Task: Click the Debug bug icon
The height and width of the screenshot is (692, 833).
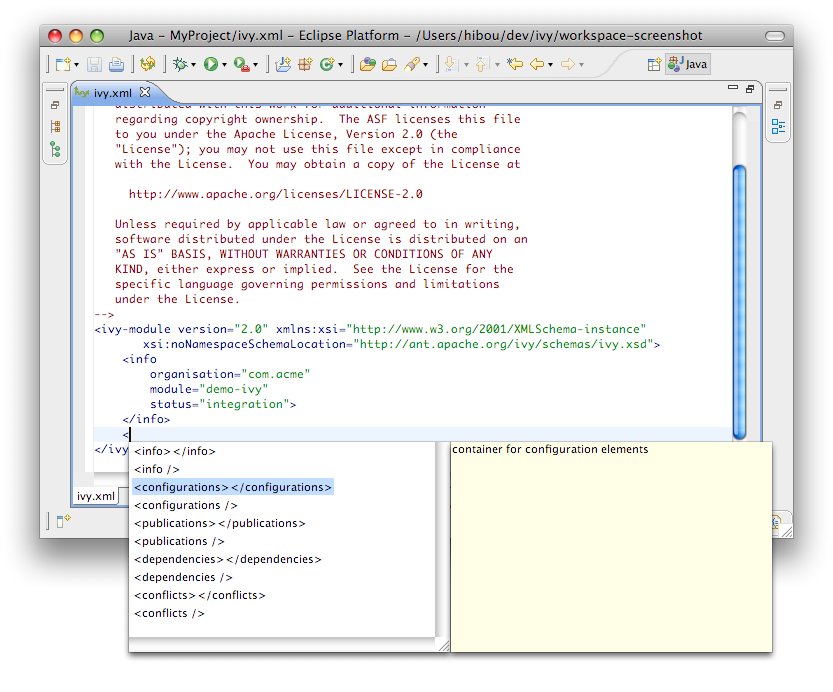Action: tap(180, 65)
